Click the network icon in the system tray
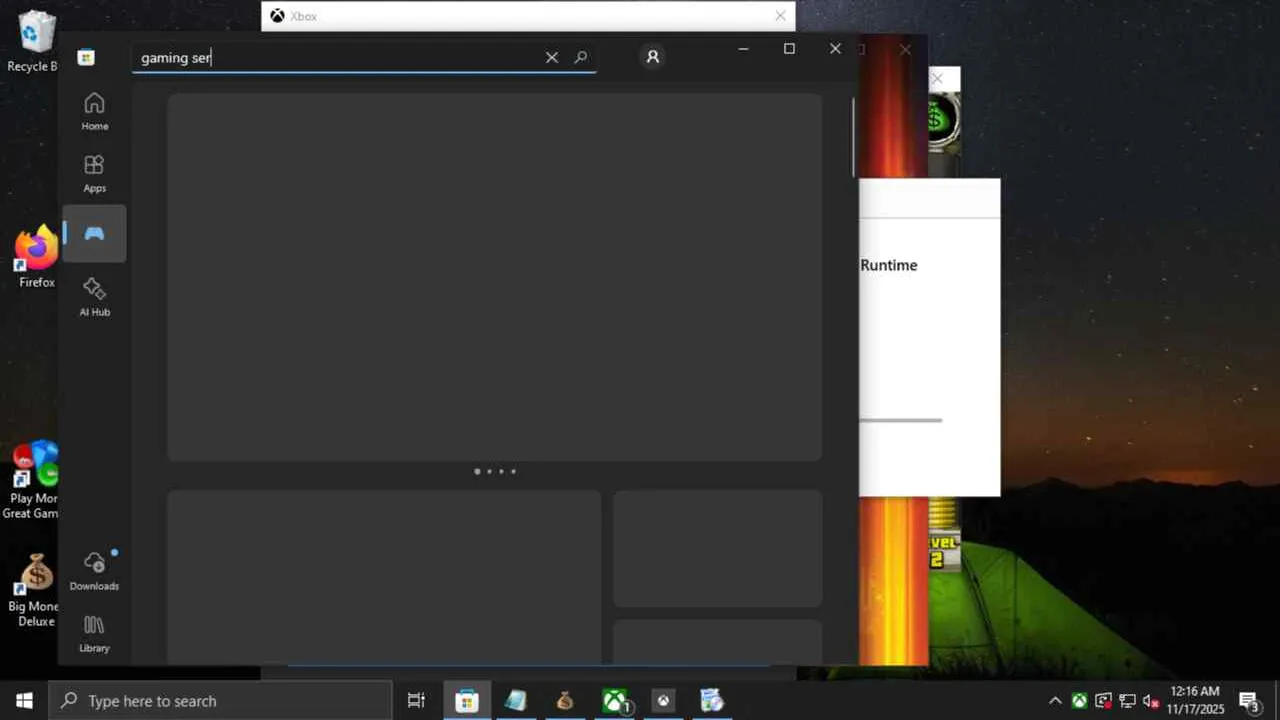Image resolution: width=1280 pixels, height=720 pixels. pos(1127,701)
